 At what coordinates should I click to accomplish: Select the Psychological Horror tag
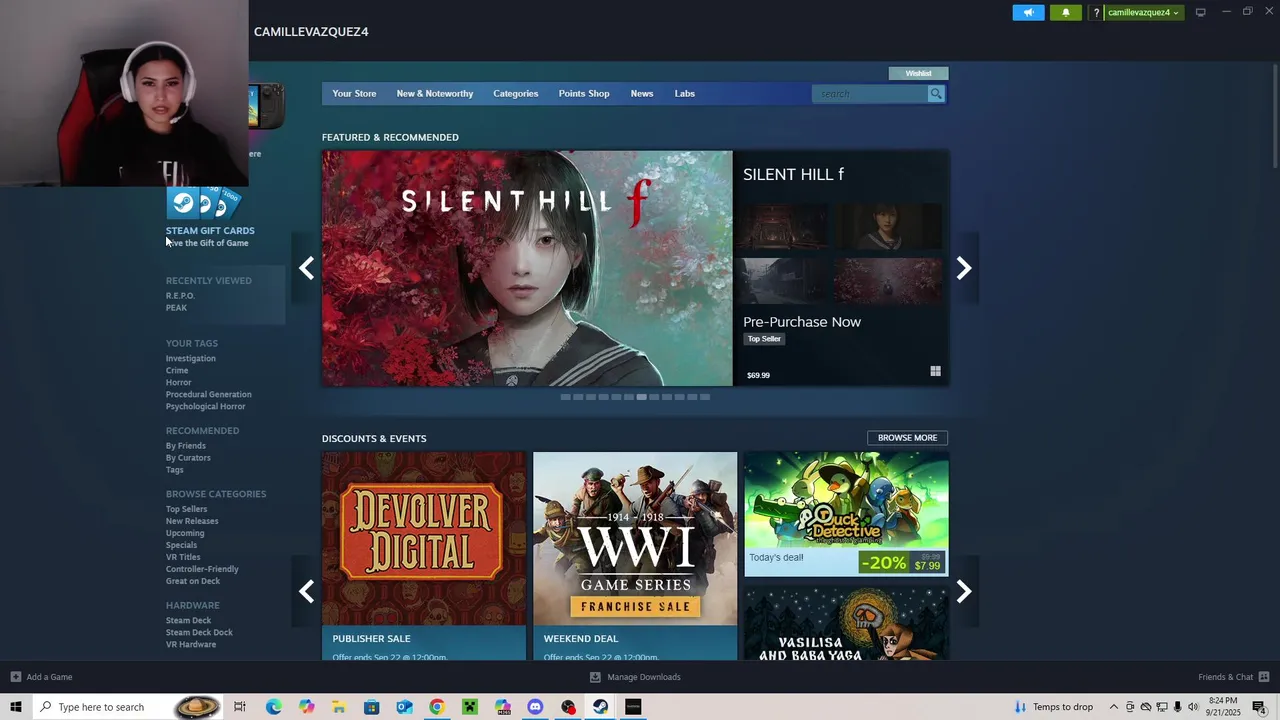pyautogui.click(x=205, y=407)
